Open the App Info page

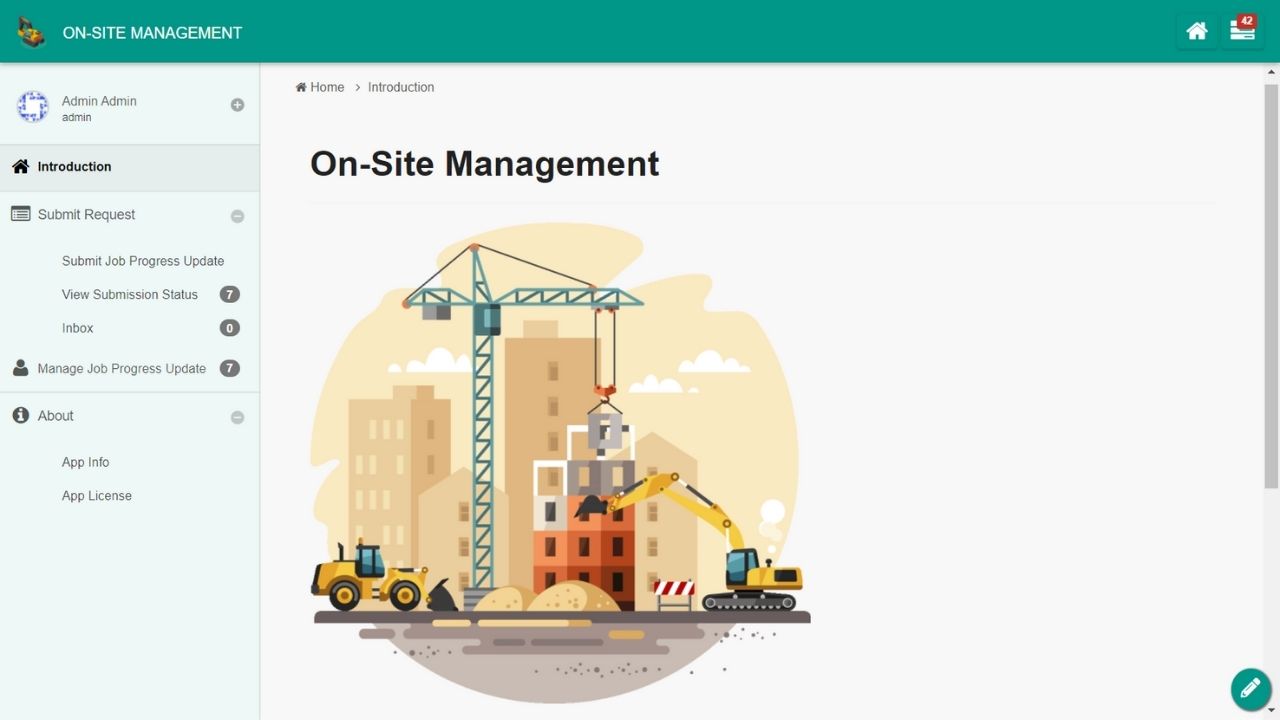pyautogui.click(x=86, y=462)
